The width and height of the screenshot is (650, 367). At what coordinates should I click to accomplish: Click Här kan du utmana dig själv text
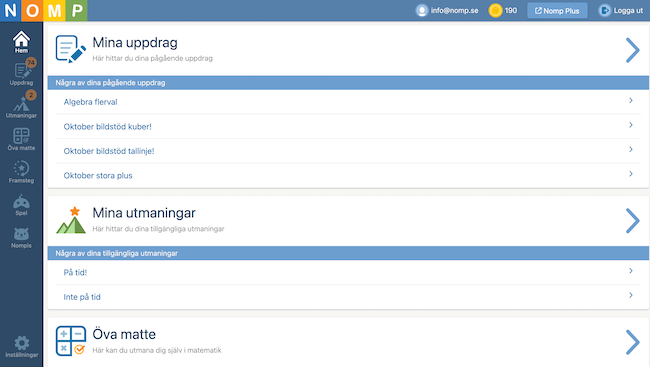tap(157, 350)
